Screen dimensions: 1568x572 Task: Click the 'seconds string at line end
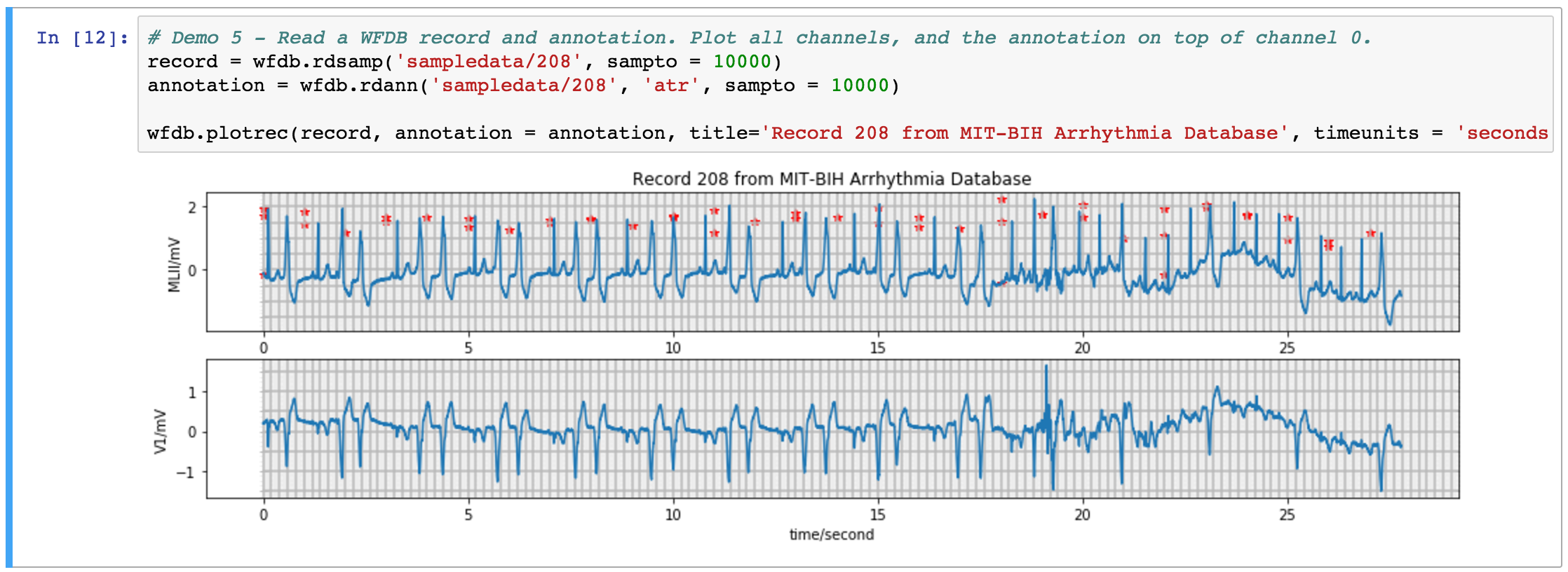pos(1502,133)
